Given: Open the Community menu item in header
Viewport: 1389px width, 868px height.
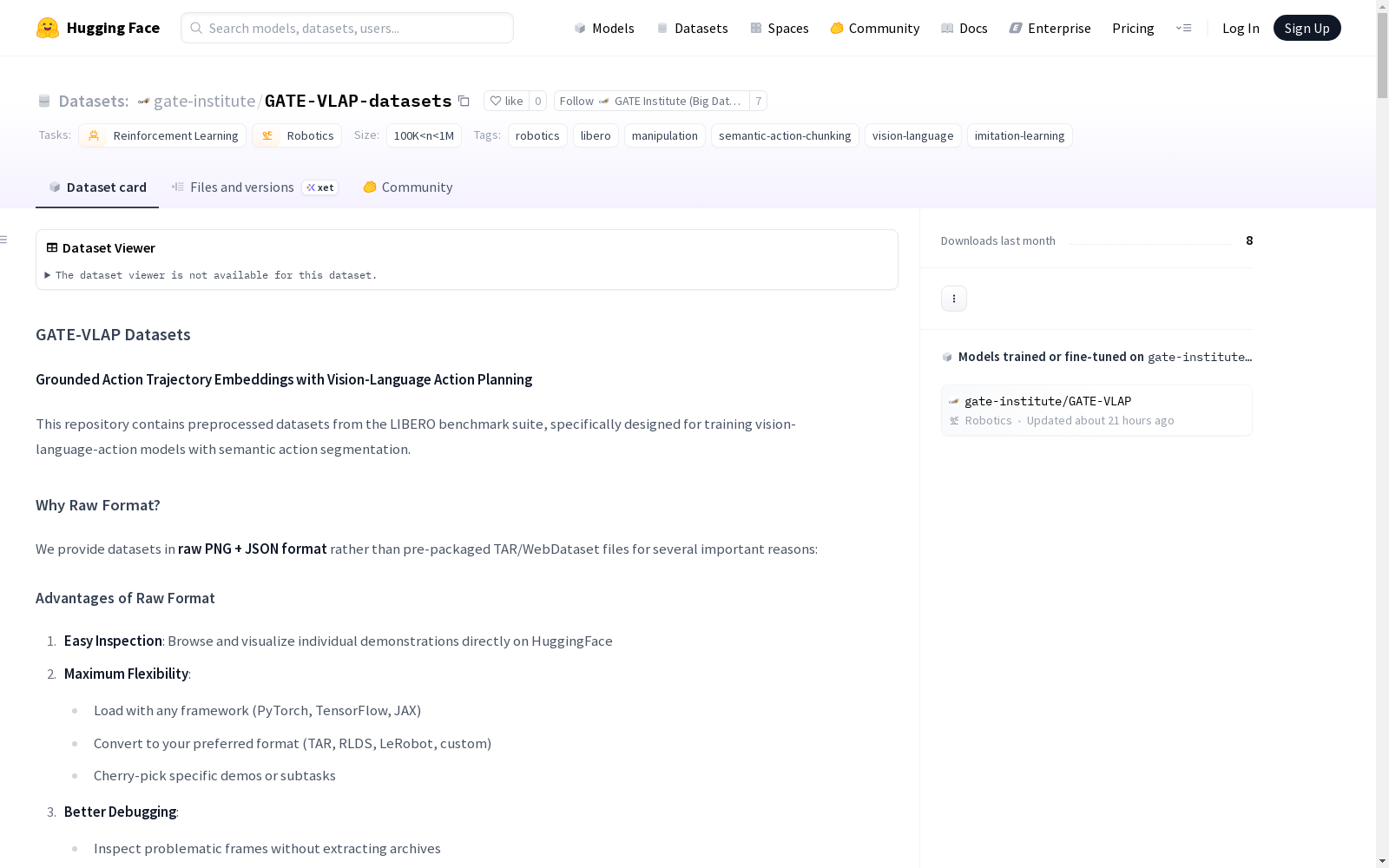Looking at the screenshot, I should click(x=874, y=28).
